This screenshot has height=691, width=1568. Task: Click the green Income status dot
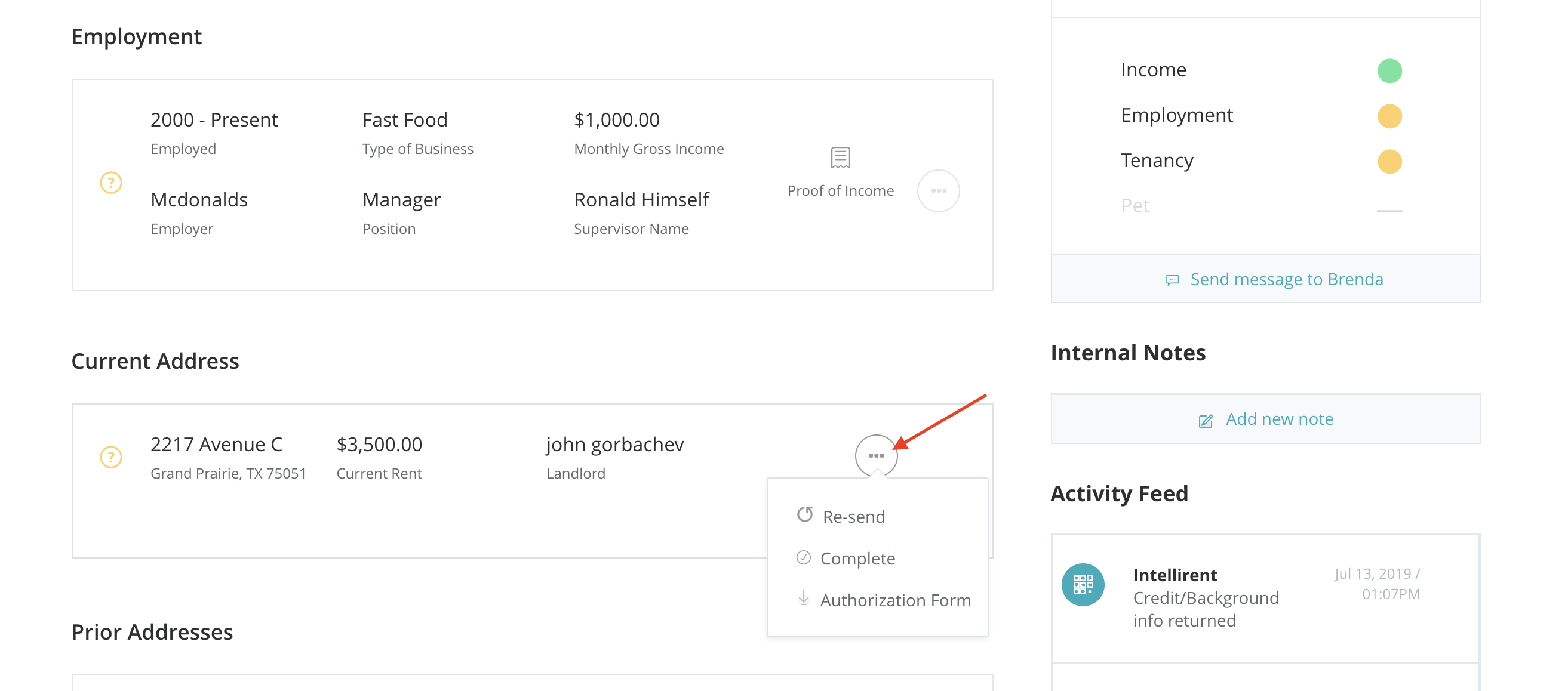click(x=1389, y=70)
